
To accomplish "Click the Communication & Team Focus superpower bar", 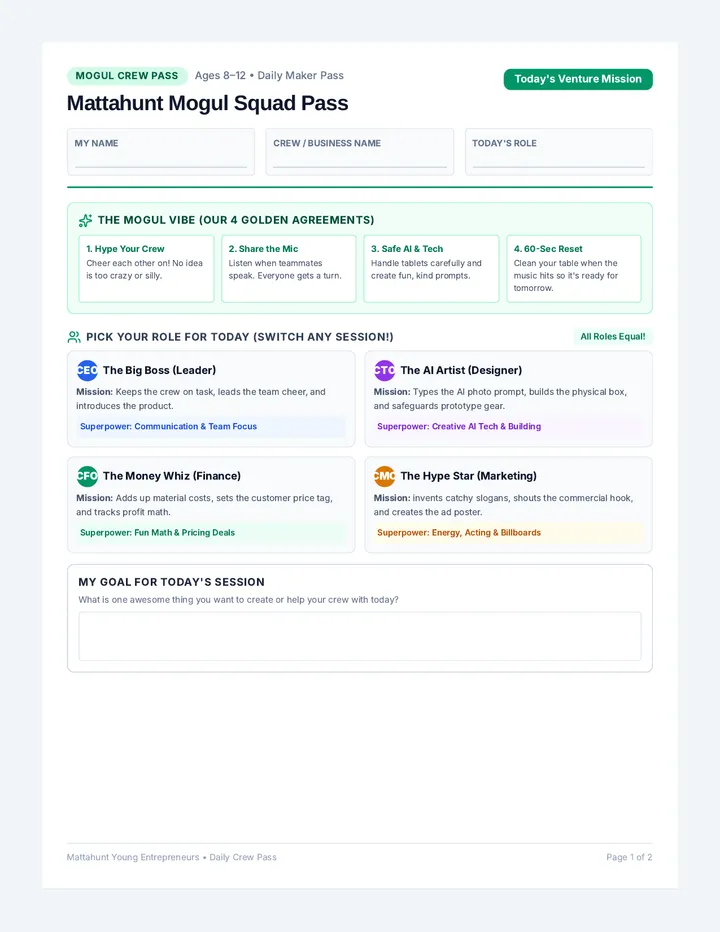I will 211,426.
